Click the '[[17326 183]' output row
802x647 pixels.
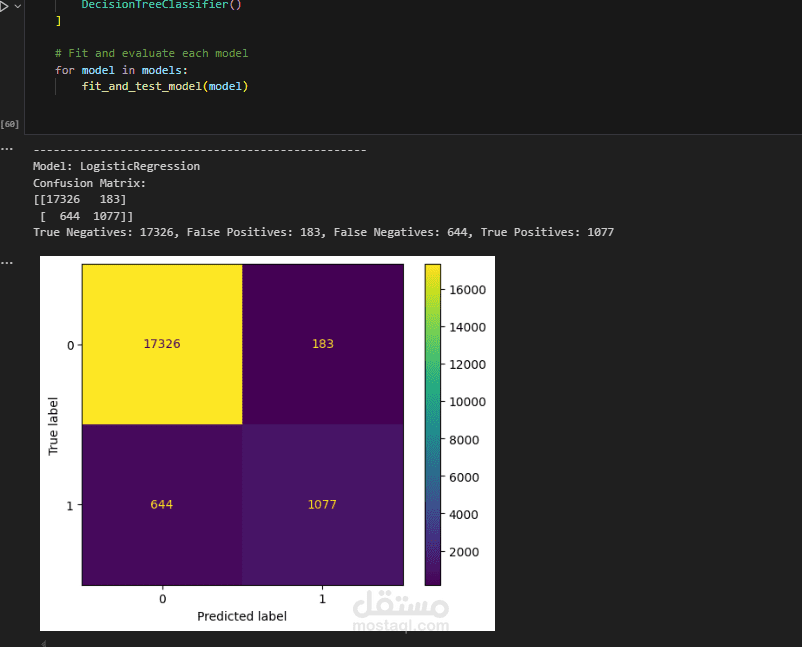point(79,199)
